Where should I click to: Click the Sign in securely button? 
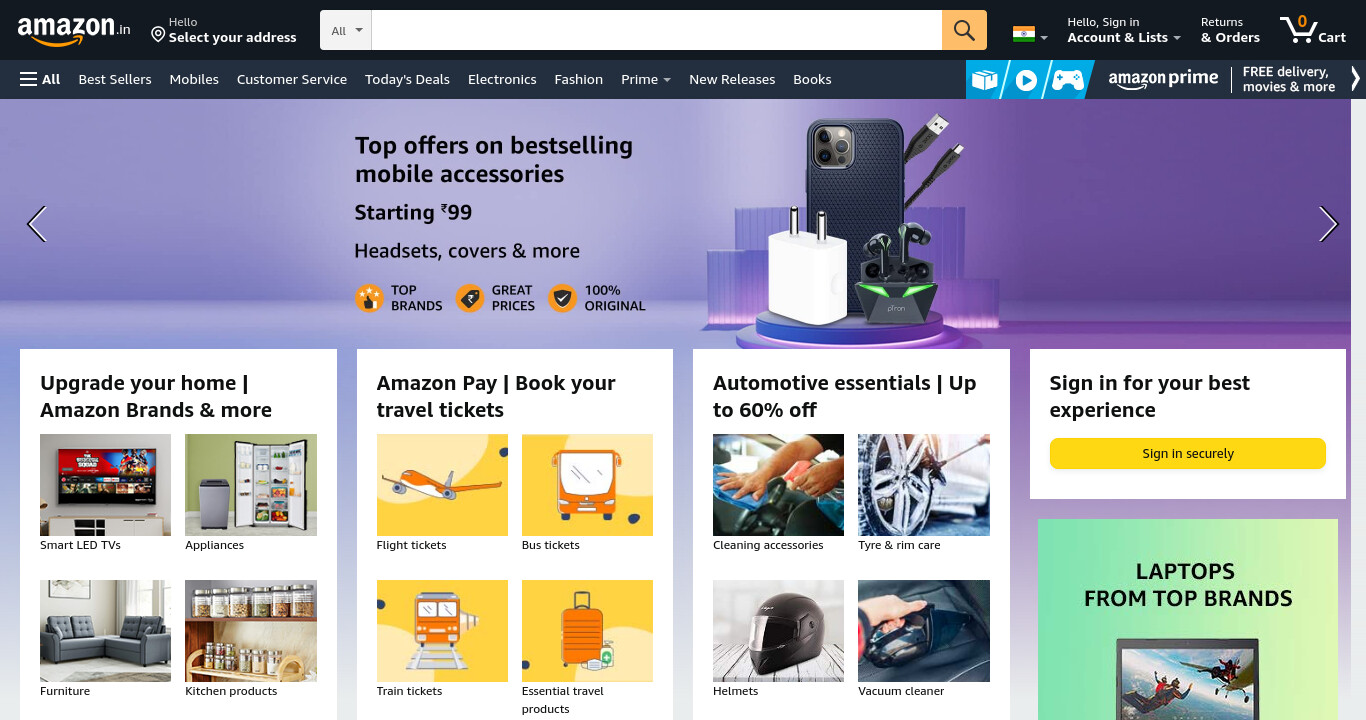pos(1187,453)
